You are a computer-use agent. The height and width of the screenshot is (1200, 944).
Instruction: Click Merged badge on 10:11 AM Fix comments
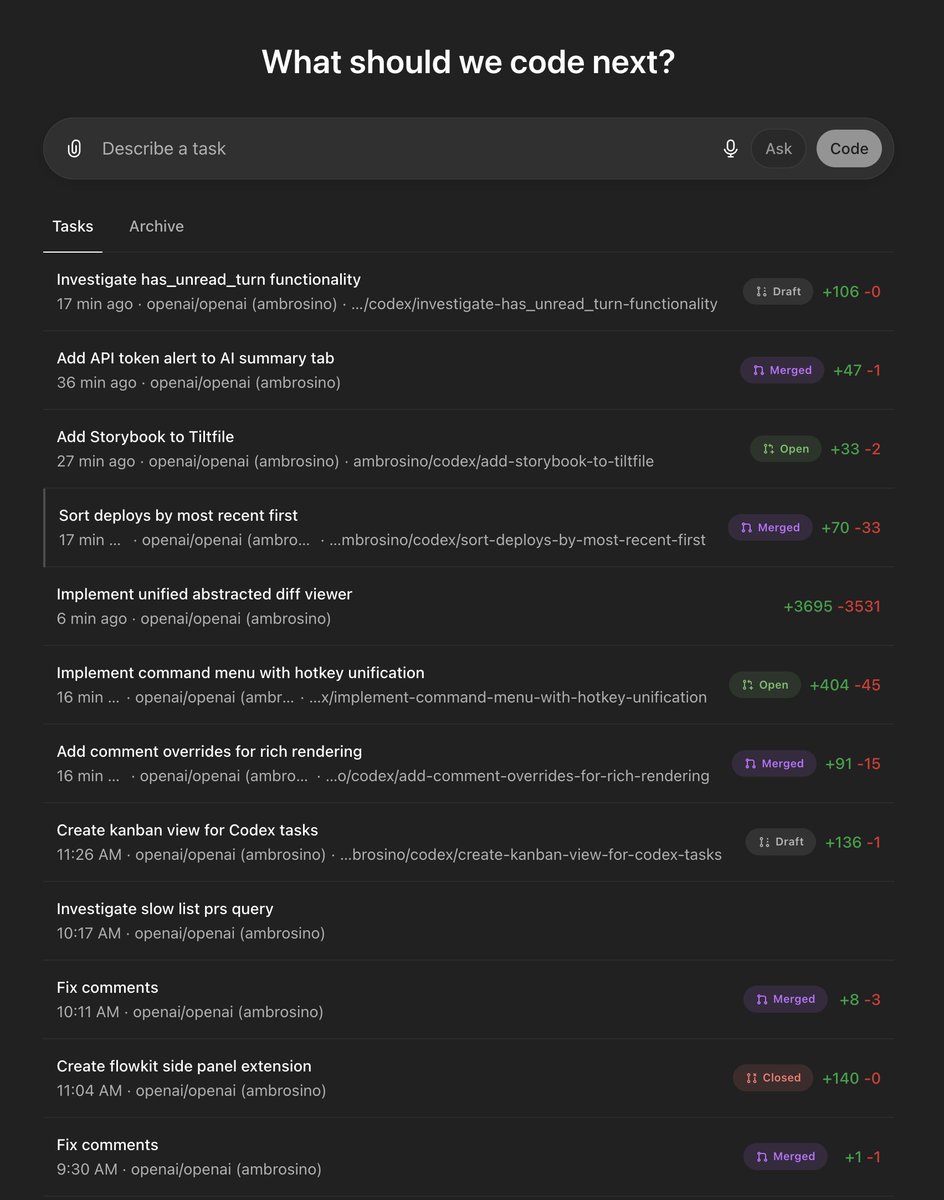pyautogui.click(x=785, y=999)
